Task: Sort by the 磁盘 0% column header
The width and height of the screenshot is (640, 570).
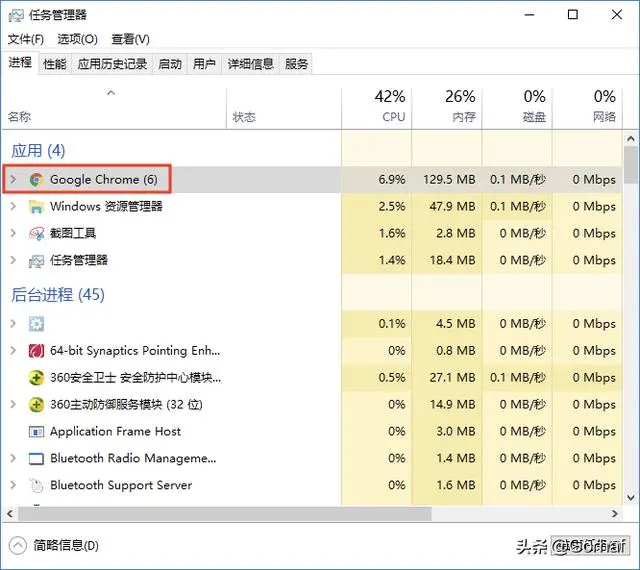Action: coord(517,108)
